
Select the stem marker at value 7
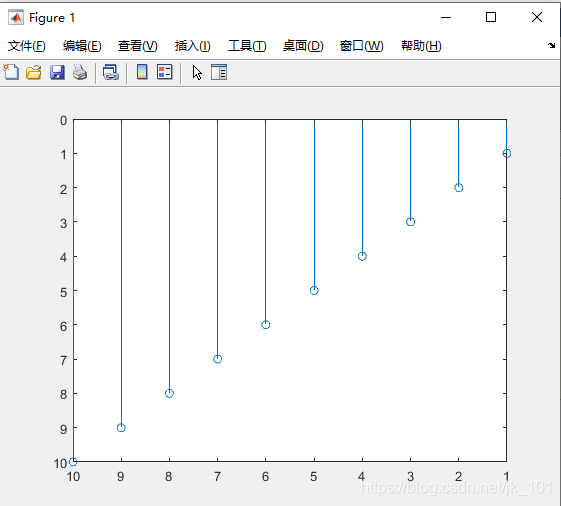tap(218, 359)
